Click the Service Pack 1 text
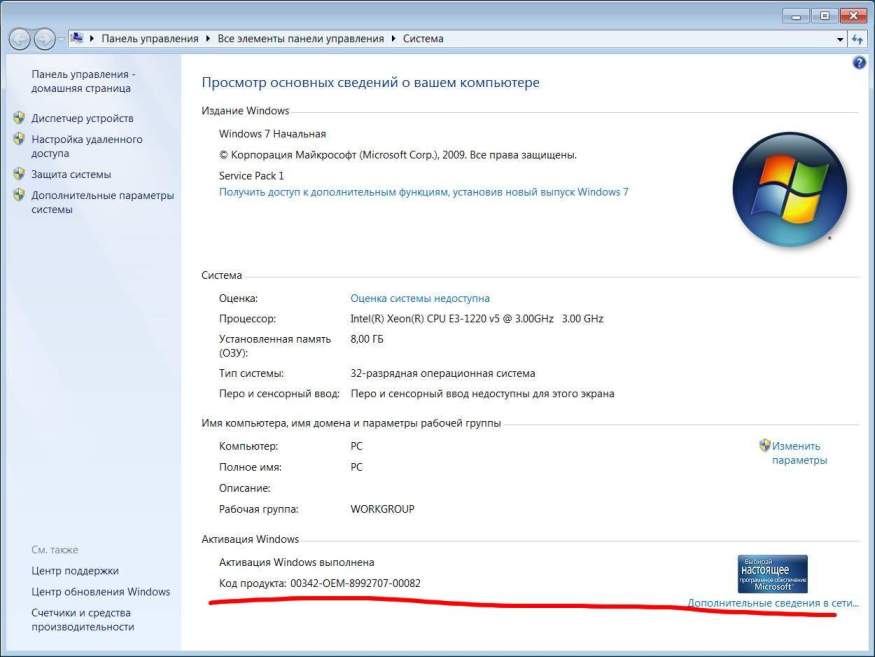875x657 pixels. pyautogui.click(x=251, y=176)
